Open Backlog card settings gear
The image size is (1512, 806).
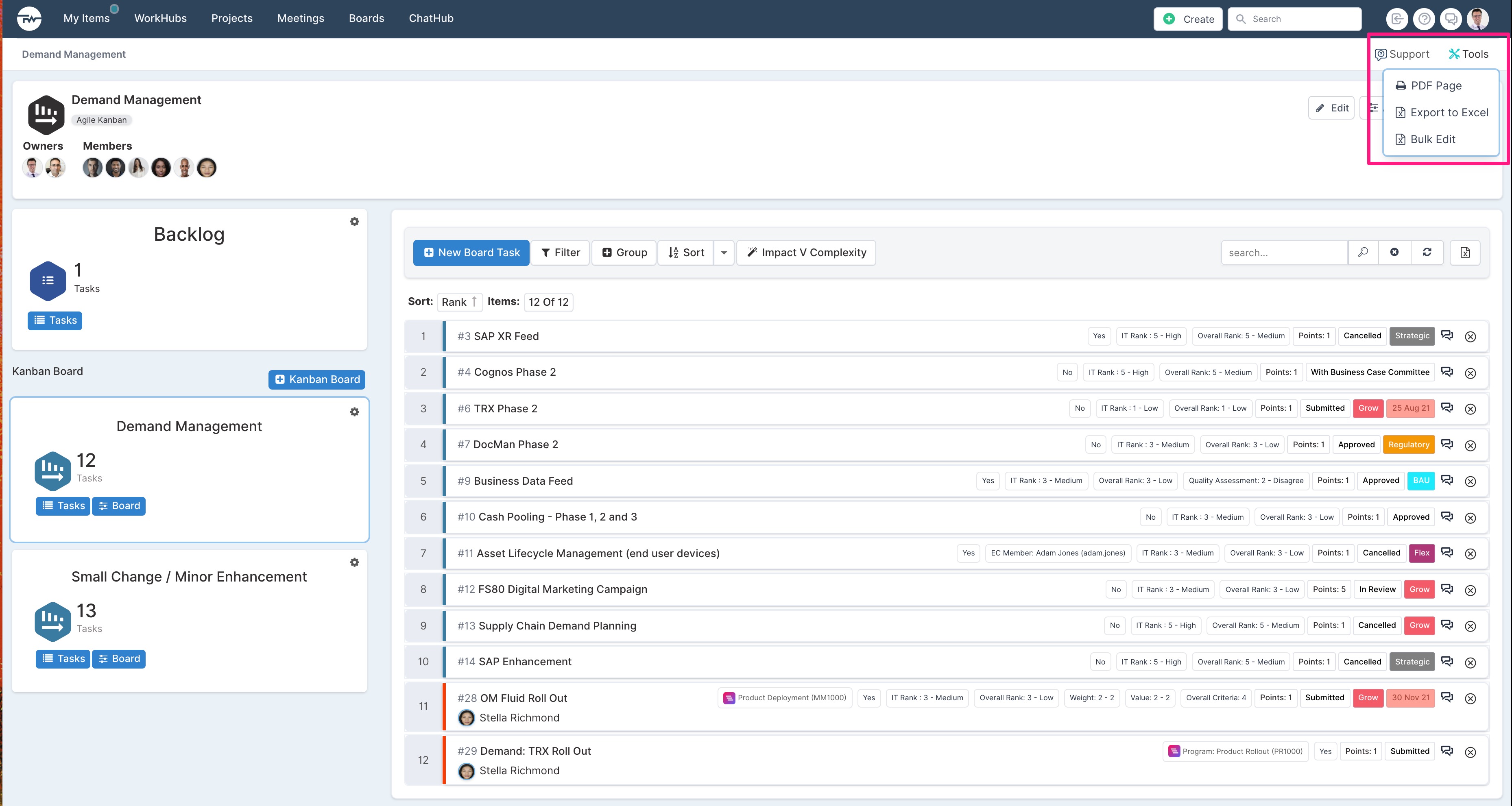(355, 222)
